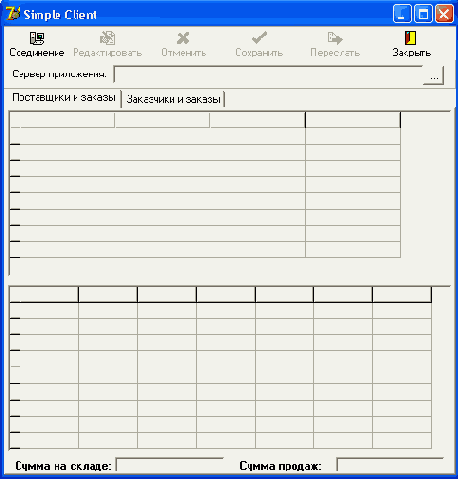458x479 pixels.
Task: Open the Заказчики и заказы tab
Action: point(173,99)
